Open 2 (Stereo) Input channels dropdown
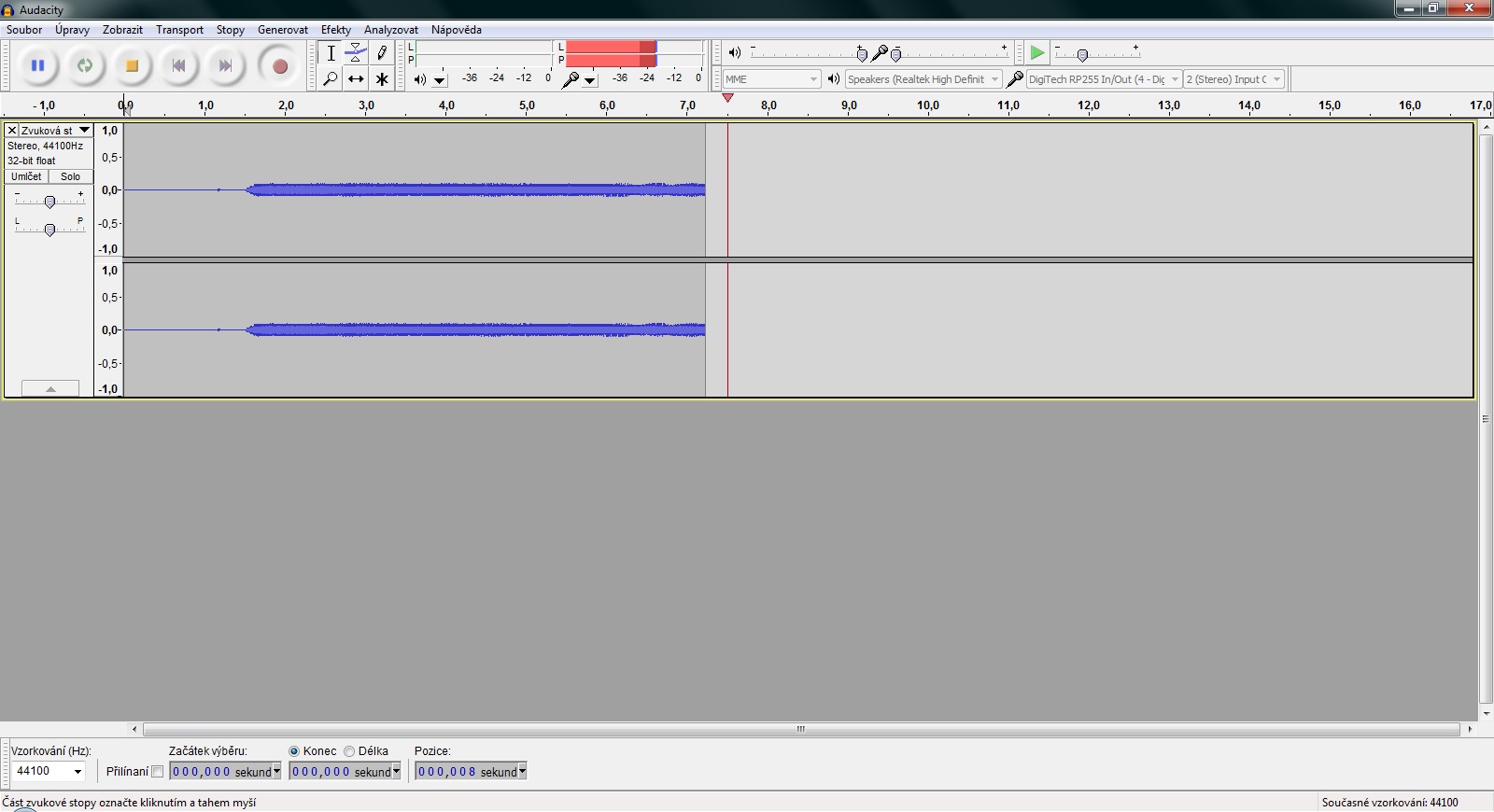Screen dimensions: 1494x812 point(1234,79)
